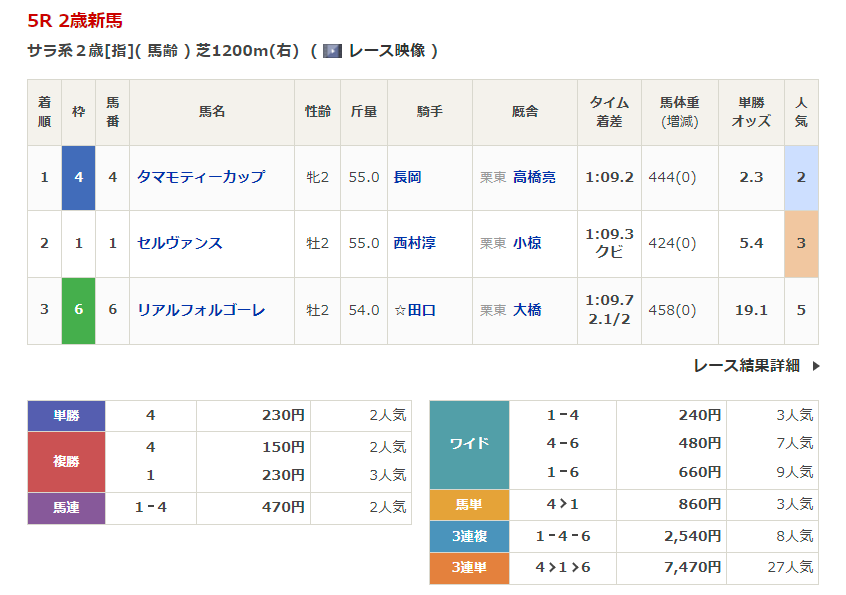The image size is (846, 595).
Task: Open jockey 西村淳 profile
Action: click(414, 243)
